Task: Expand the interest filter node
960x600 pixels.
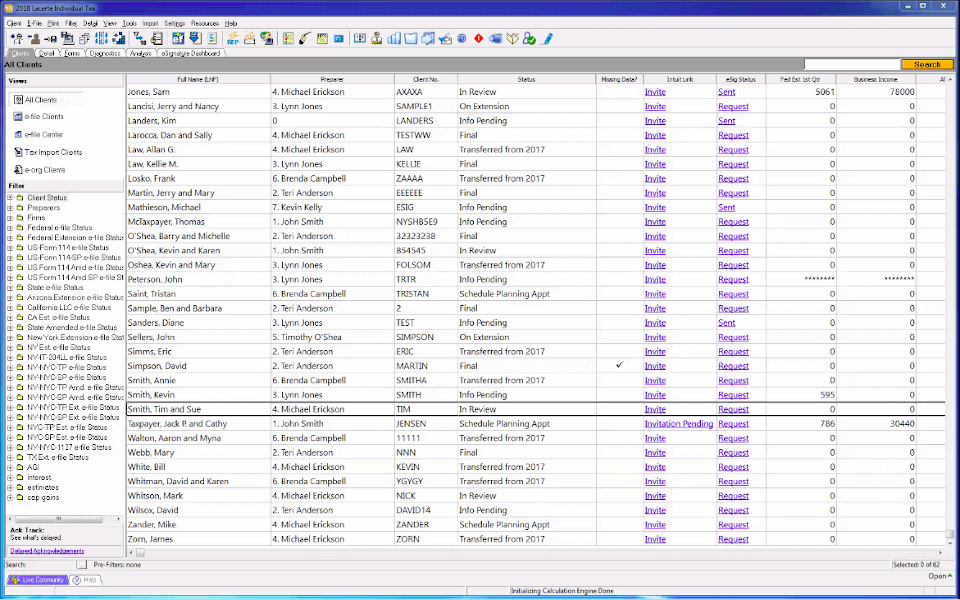Action: [10, 478]
